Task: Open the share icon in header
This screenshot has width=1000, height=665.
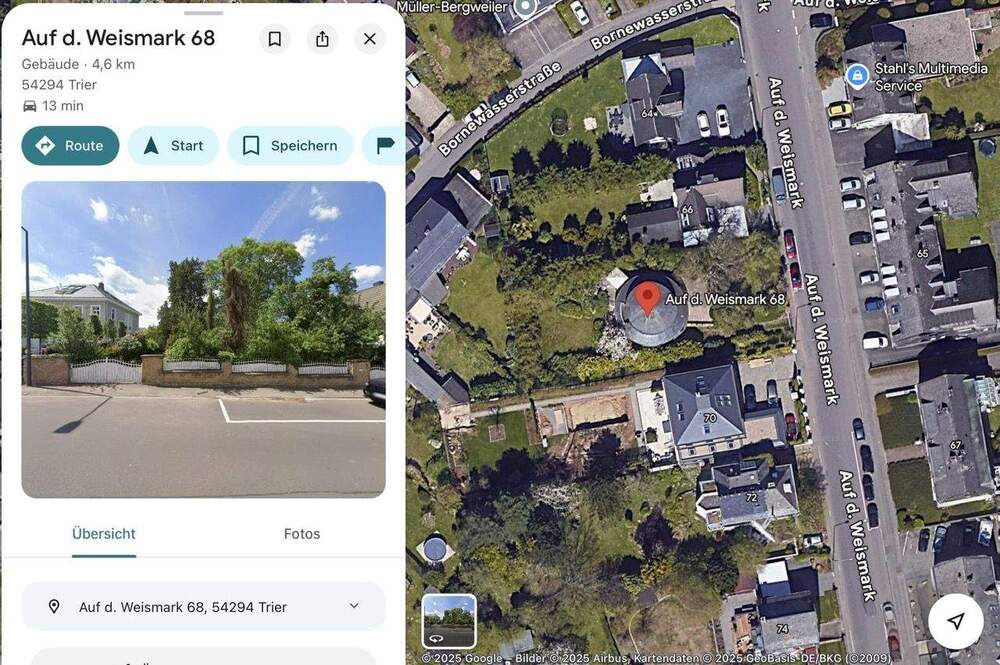Action: [323, 39]
